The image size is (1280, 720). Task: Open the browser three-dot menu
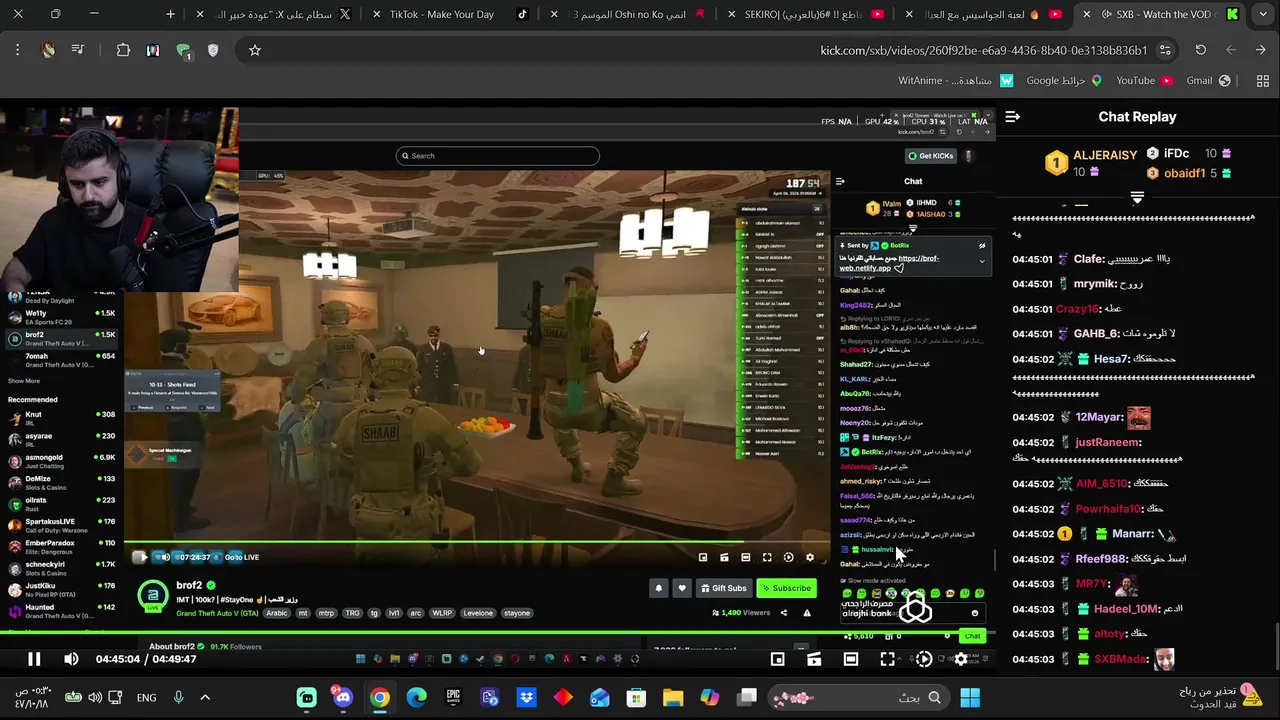[17, 50]
